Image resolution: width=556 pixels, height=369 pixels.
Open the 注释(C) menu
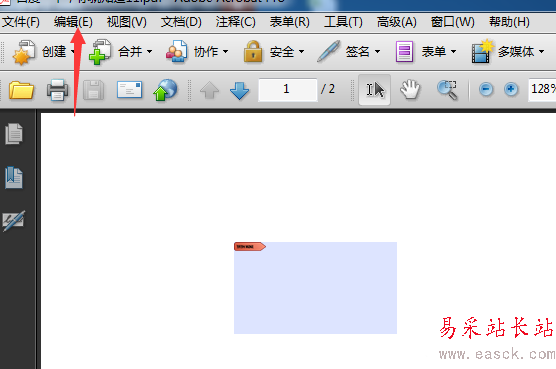click(235, 22)
